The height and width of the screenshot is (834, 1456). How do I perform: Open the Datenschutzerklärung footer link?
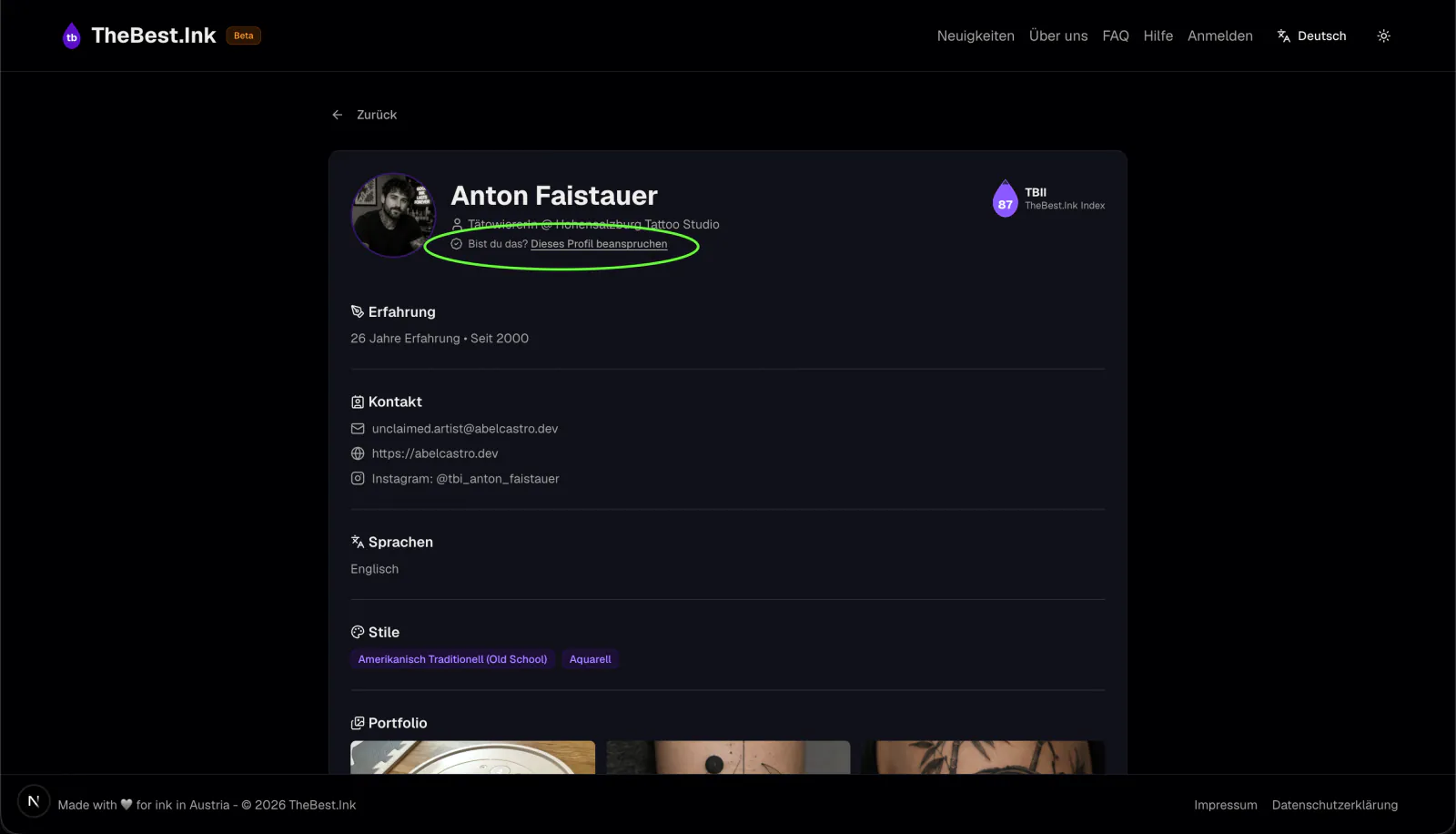pyautogui.click(x=1335, y=805)
